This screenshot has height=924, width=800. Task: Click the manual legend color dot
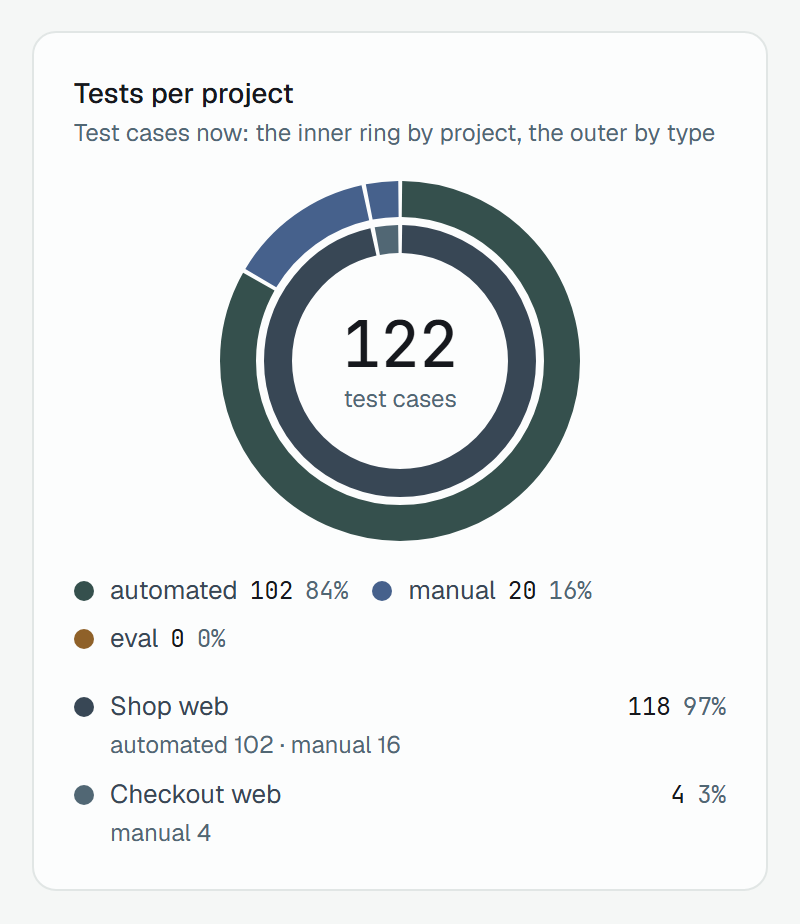pyautogui.click(x=382, y=590)
